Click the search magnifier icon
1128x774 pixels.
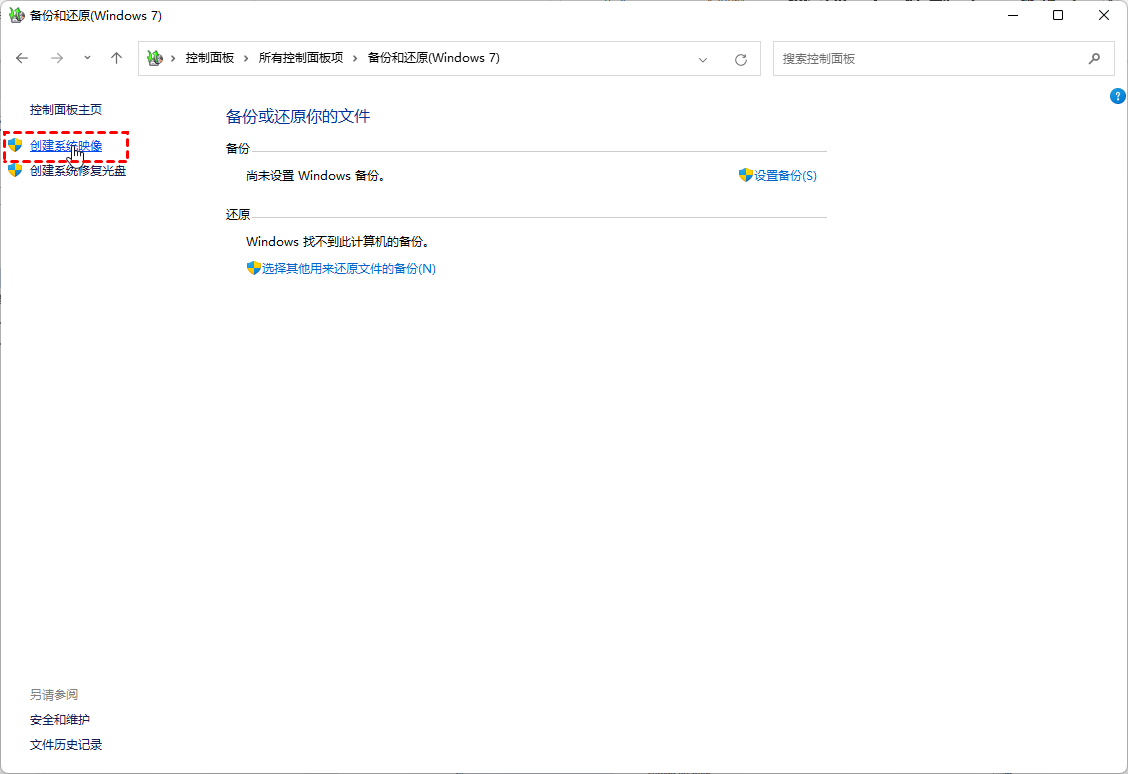pos(1094,58)
